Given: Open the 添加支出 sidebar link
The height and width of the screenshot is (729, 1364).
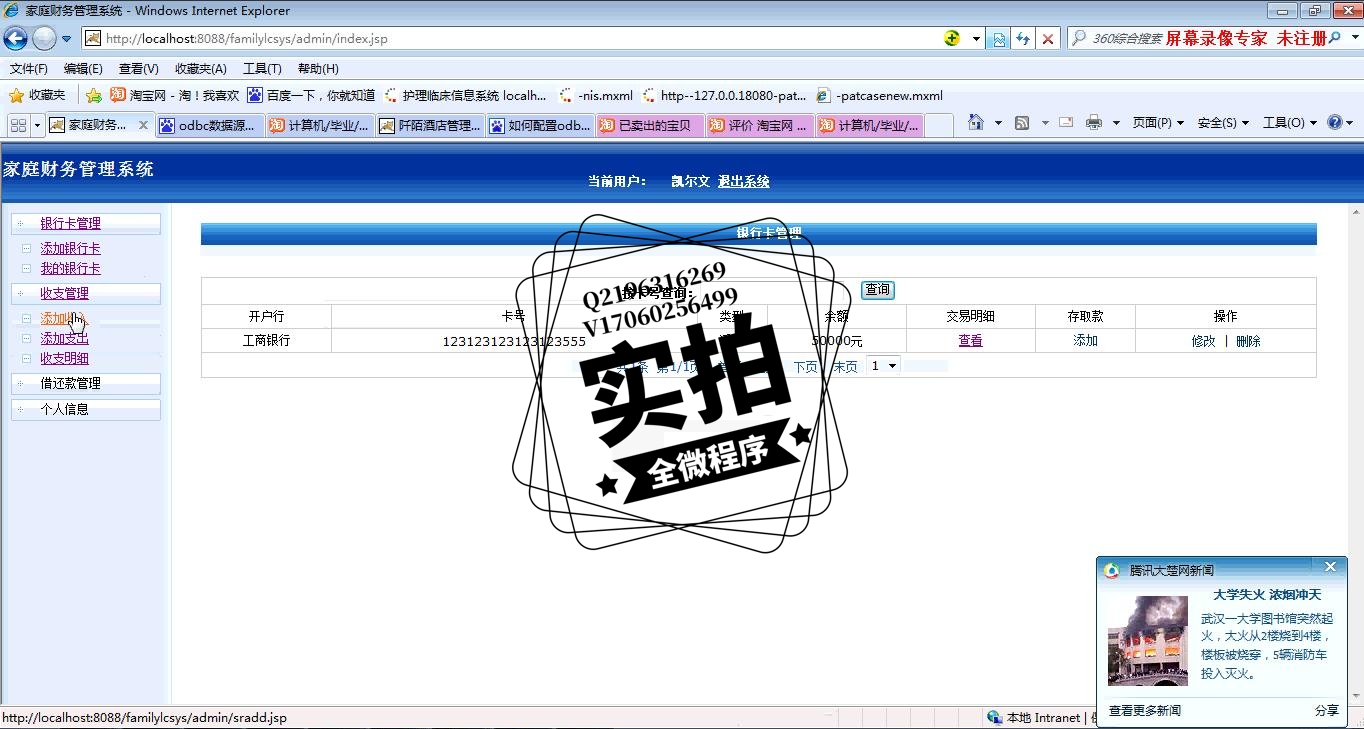Looking at the screenshot, I should (x=64, y=338).
